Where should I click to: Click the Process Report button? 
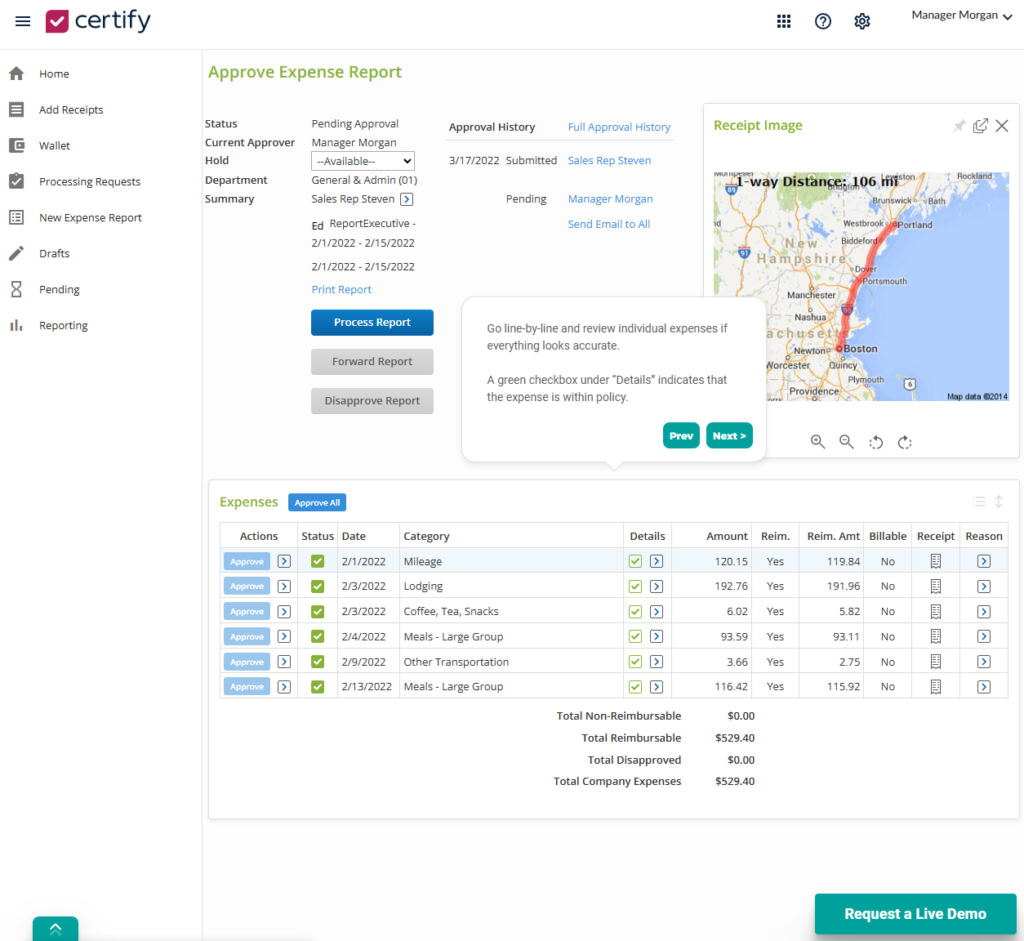click(372, 322)
